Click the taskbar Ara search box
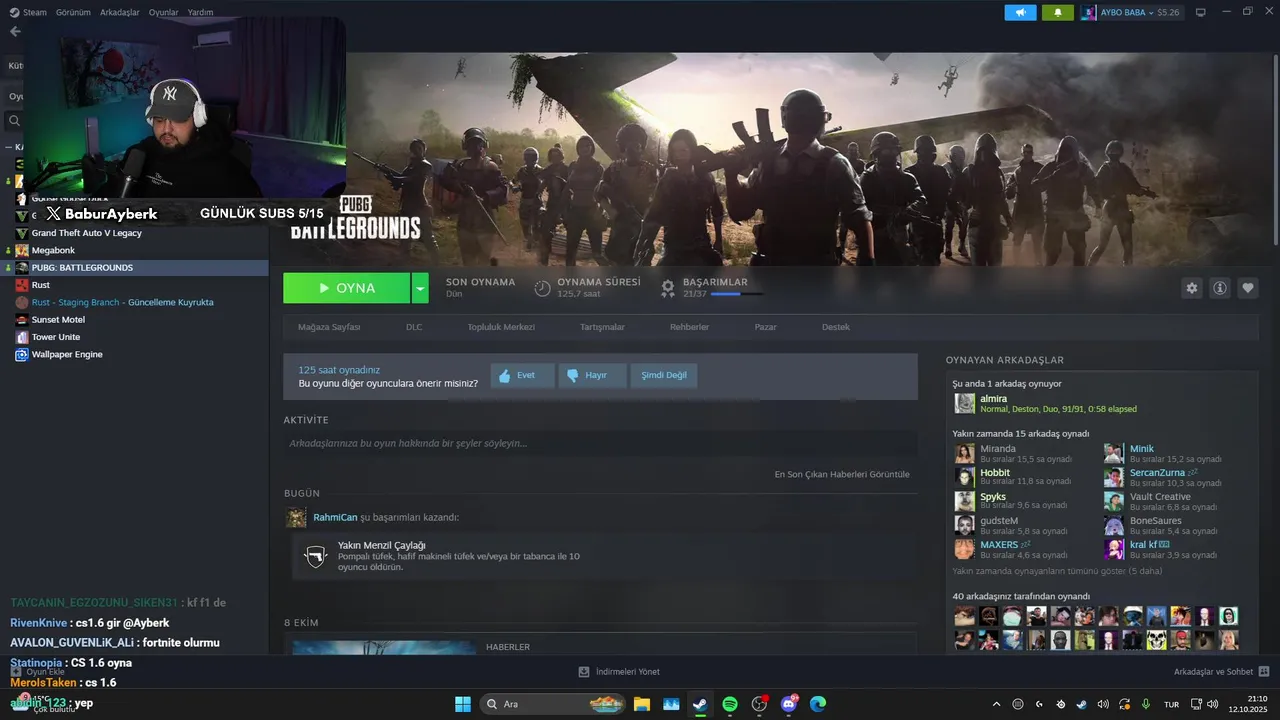 (552, 704)
